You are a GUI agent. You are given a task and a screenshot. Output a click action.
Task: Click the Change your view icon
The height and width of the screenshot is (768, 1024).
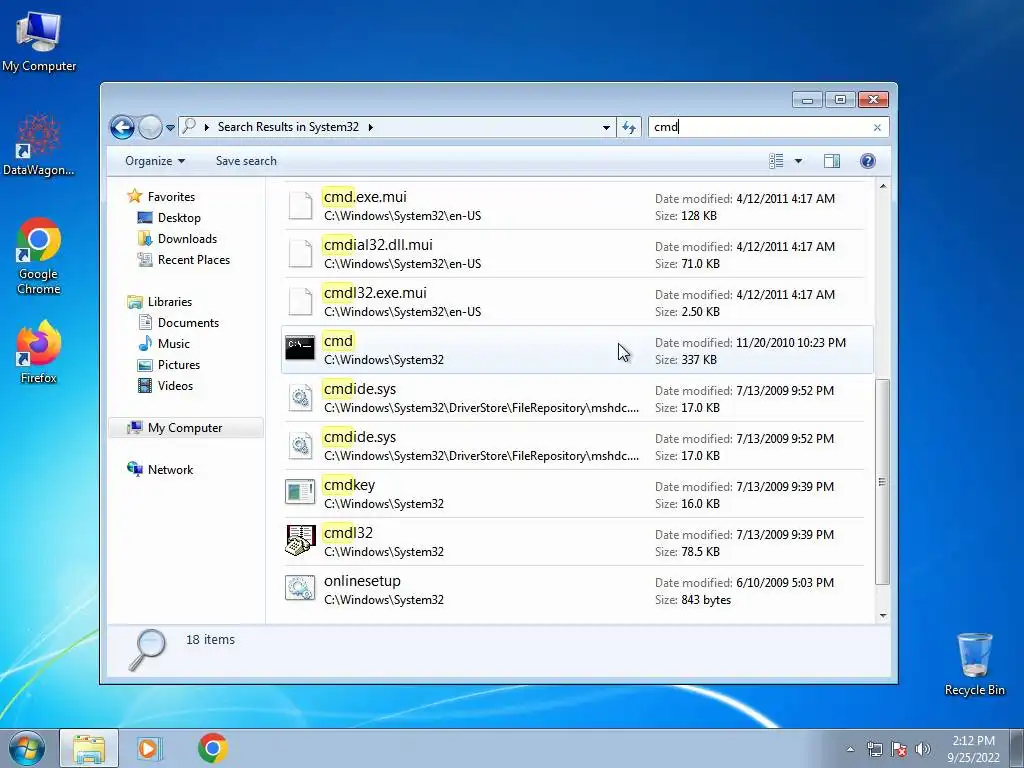point(776,161)
